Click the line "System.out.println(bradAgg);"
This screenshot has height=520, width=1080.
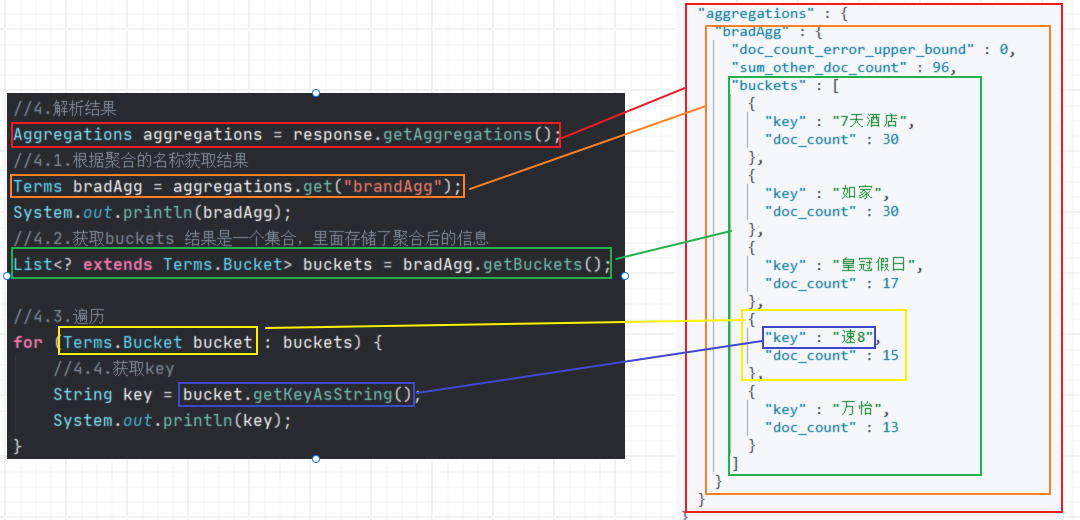[x=152, y=212]
